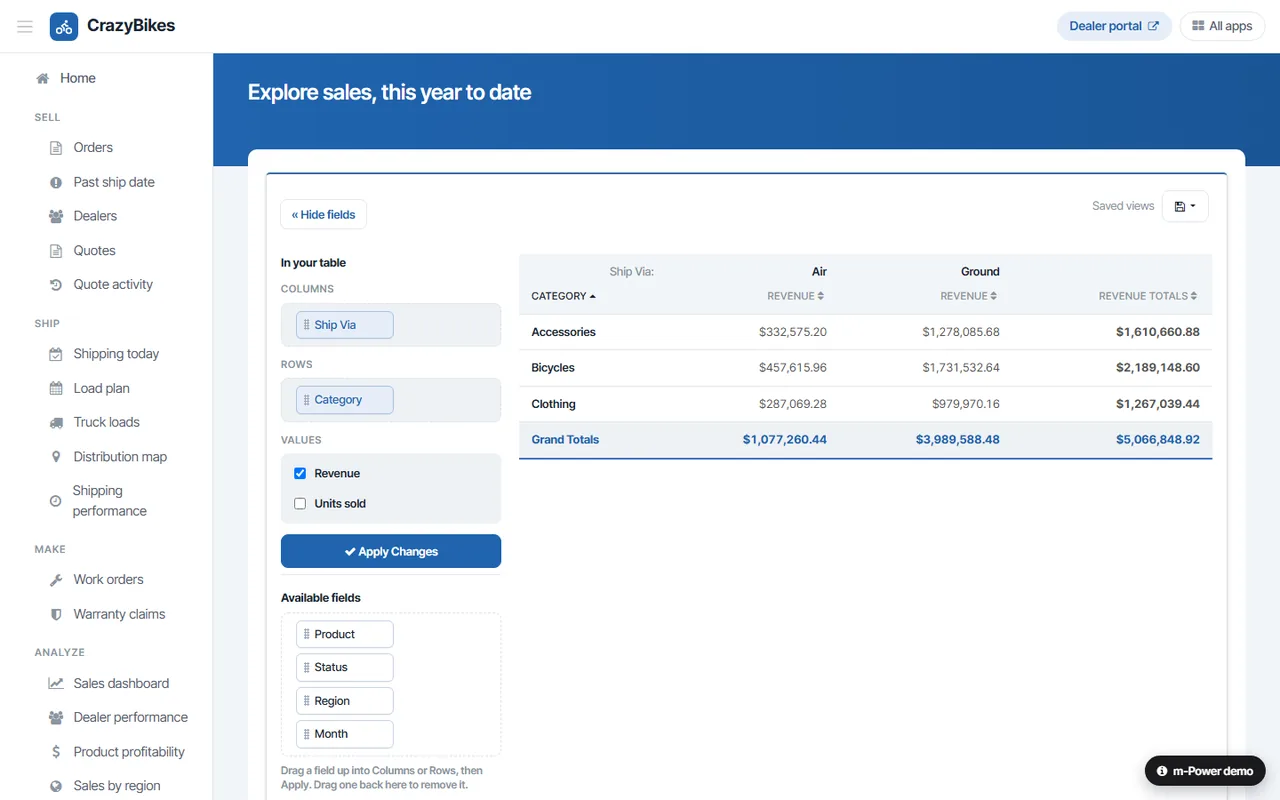
Task: Select the Region available field
Action: coord(345,701)
